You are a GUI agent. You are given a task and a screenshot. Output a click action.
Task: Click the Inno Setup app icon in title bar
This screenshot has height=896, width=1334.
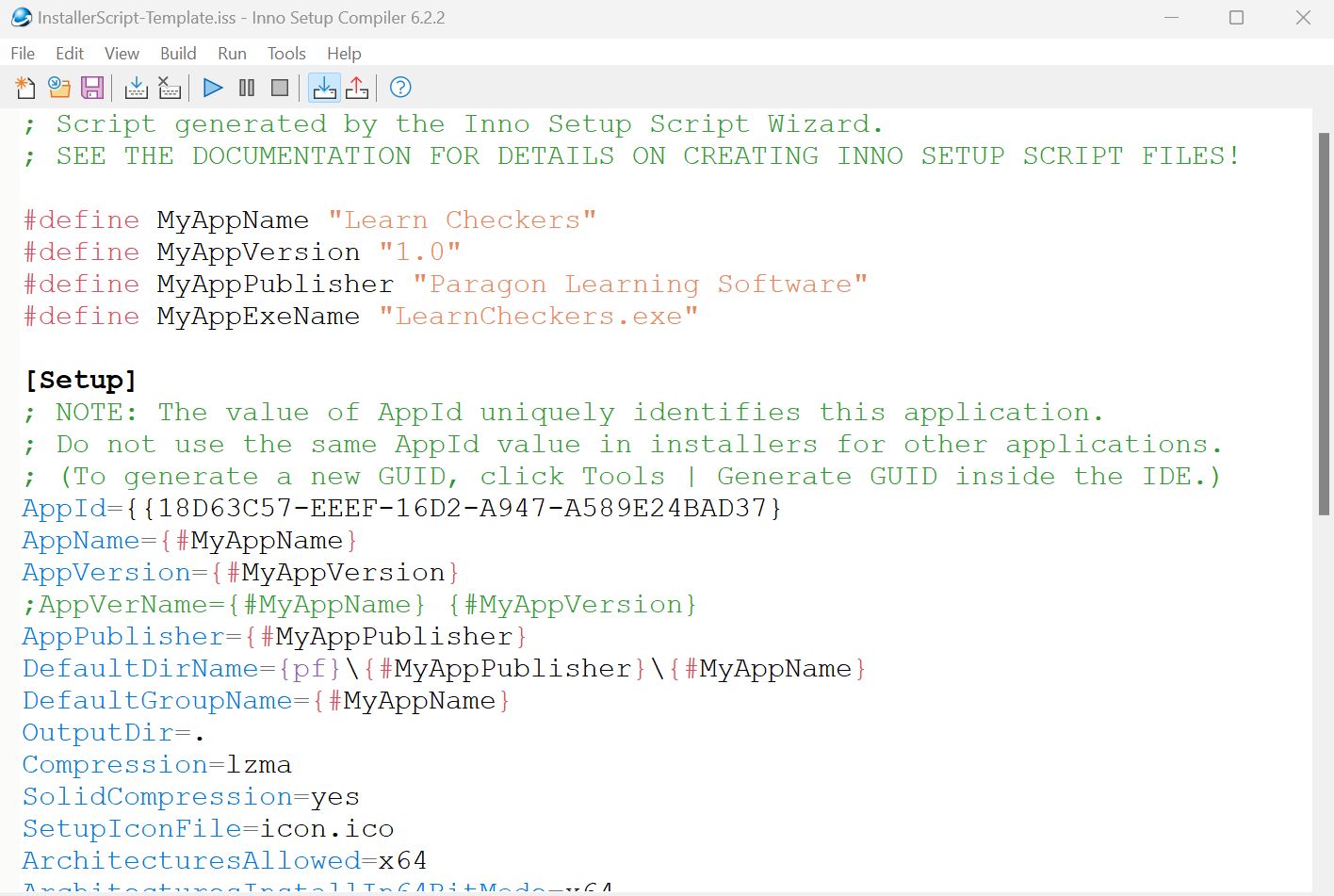click(x=21, y=17)
